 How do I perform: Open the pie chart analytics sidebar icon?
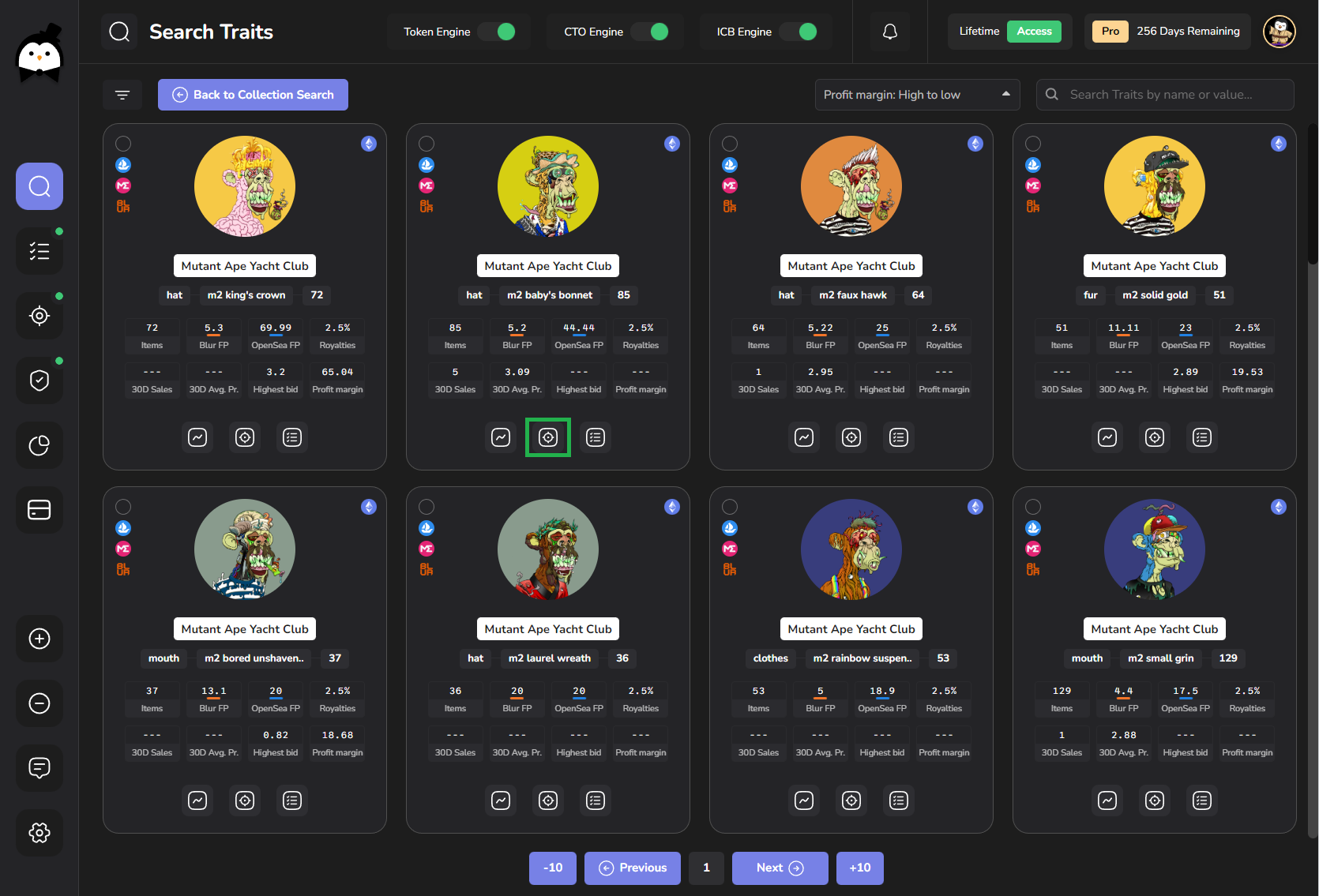pos(39,445)
